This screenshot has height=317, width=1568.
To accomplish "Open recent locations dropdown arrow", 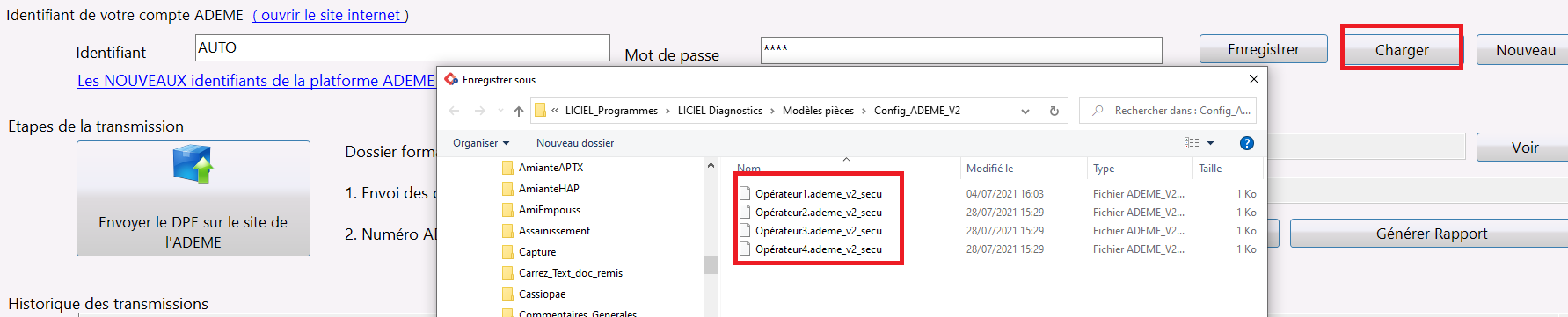I will click(x=500, y=111).
